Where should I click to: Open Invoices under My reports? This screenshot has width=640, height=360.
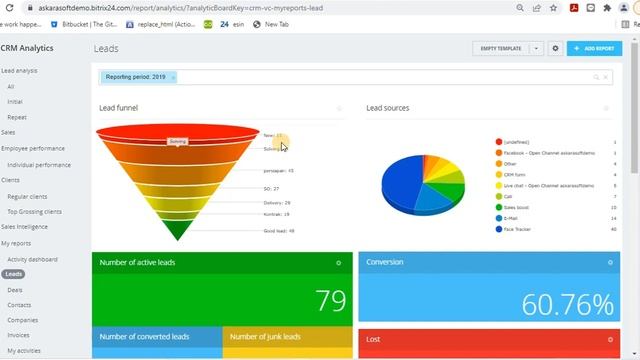[x=18, y=335]
